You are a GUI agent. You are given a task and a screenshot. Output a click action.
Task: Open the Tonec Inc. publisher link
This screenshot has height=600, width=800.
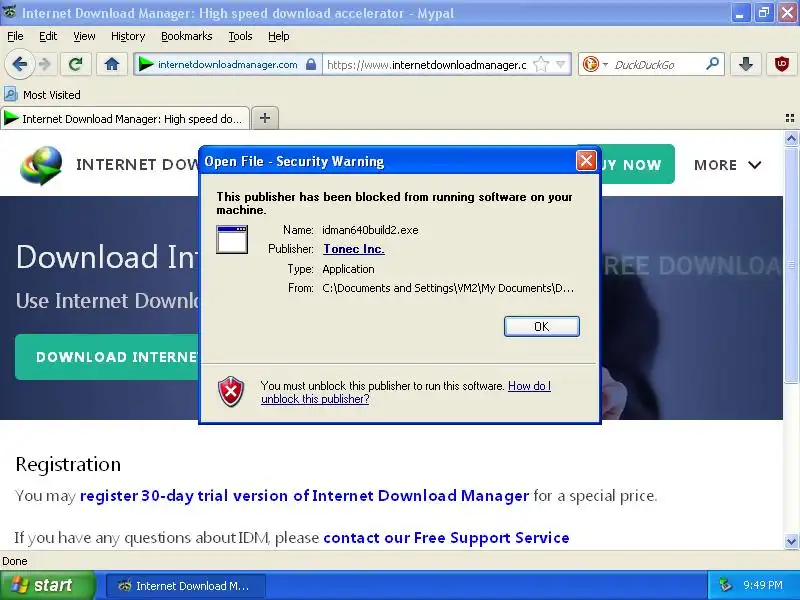pyautogui.click(x=354, y=249)
